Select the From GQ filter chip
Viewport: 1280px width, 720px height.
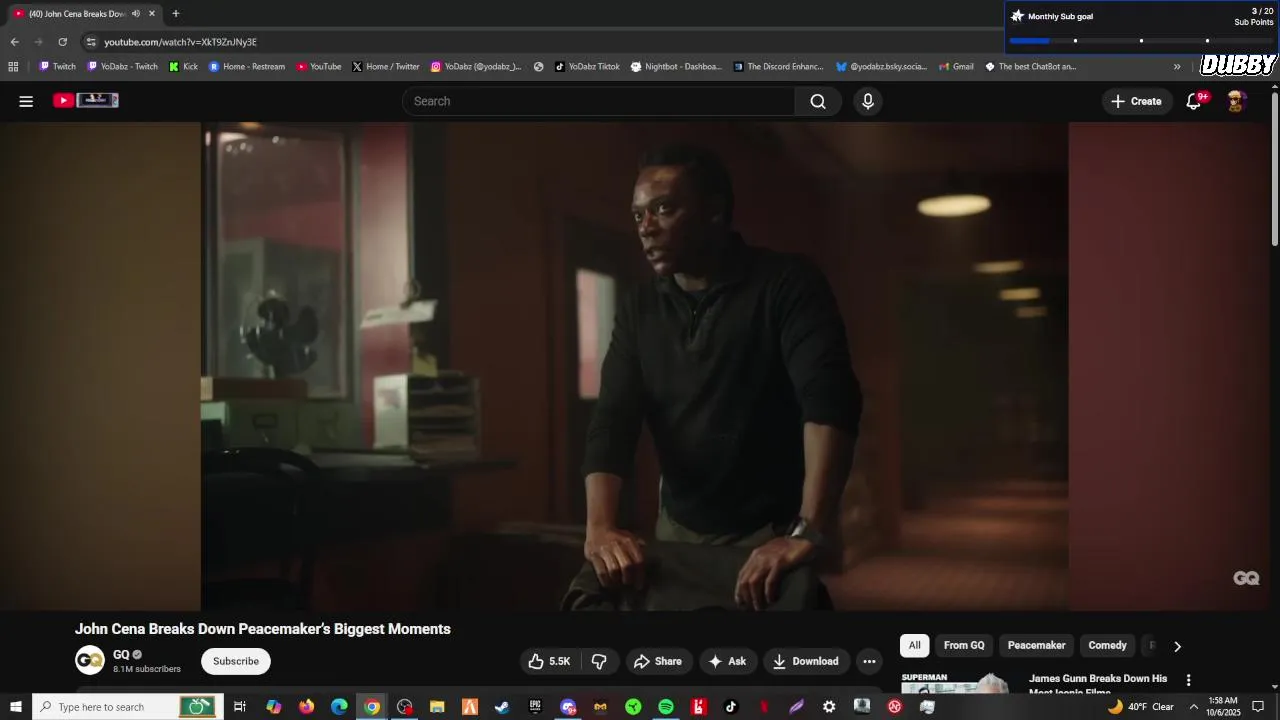(964, 646)
